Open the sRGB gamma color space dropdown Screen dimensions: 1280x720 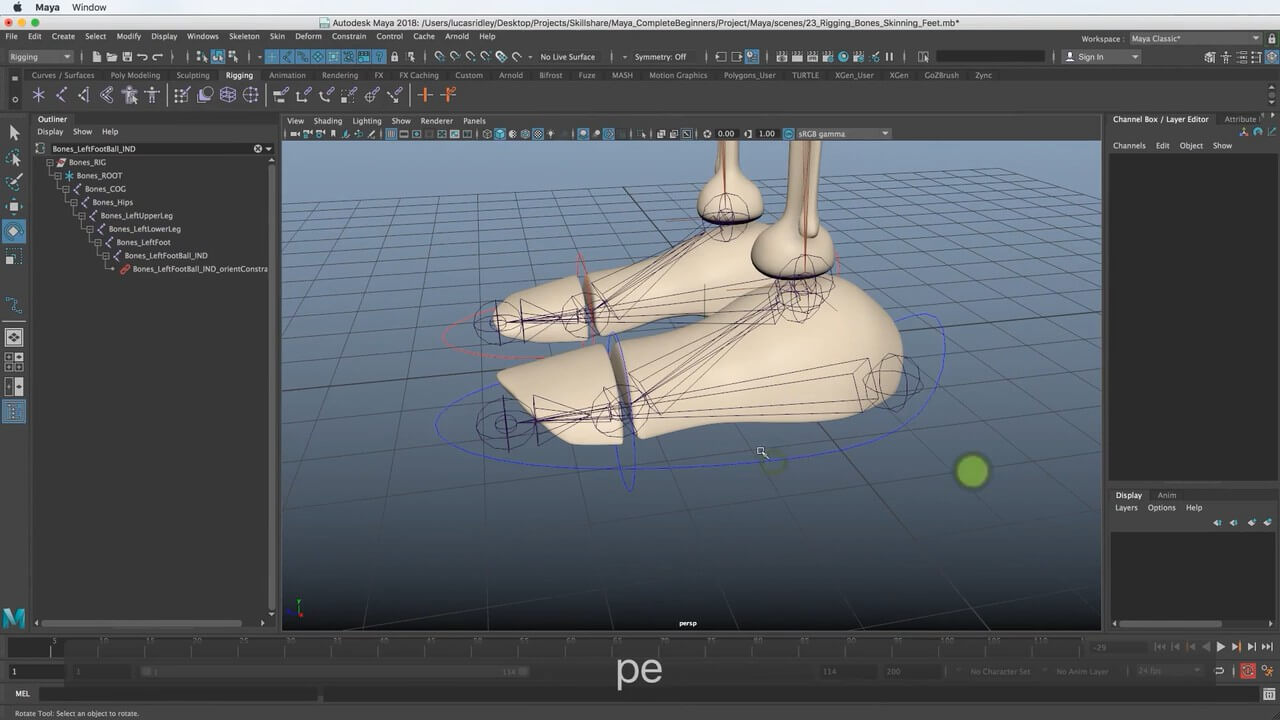click(838, 134)
